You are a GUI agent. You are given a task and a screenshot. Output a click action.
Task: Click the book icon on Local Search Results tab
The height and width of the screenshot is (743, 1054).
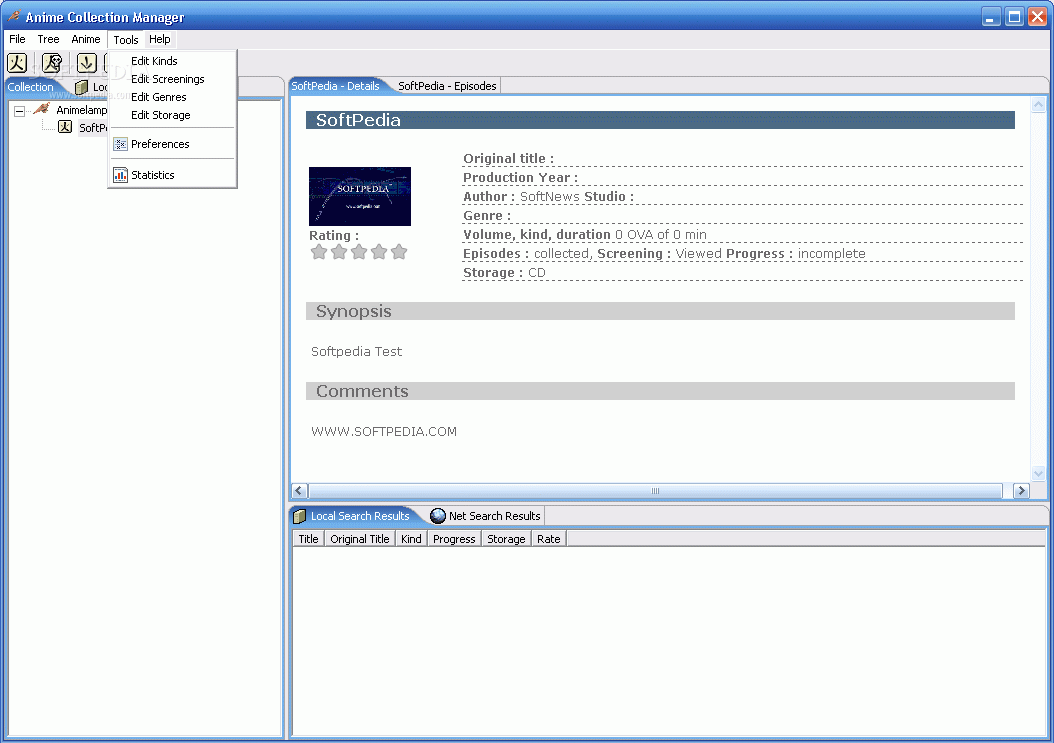tap(300, 516)
